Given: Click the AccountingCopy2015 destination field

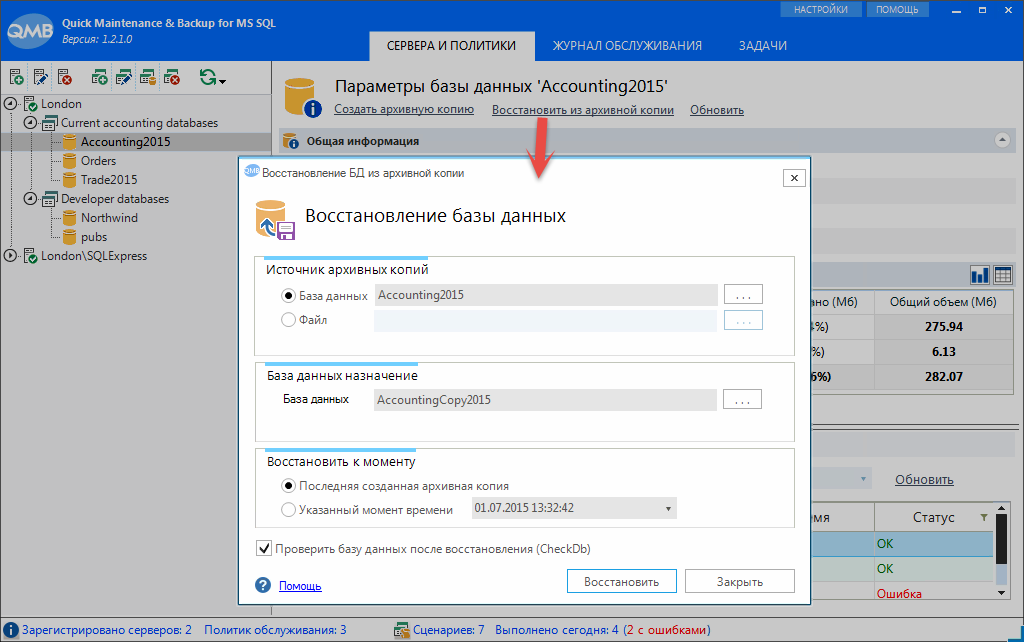Looking at the screenshot, I should coord(545,400).
